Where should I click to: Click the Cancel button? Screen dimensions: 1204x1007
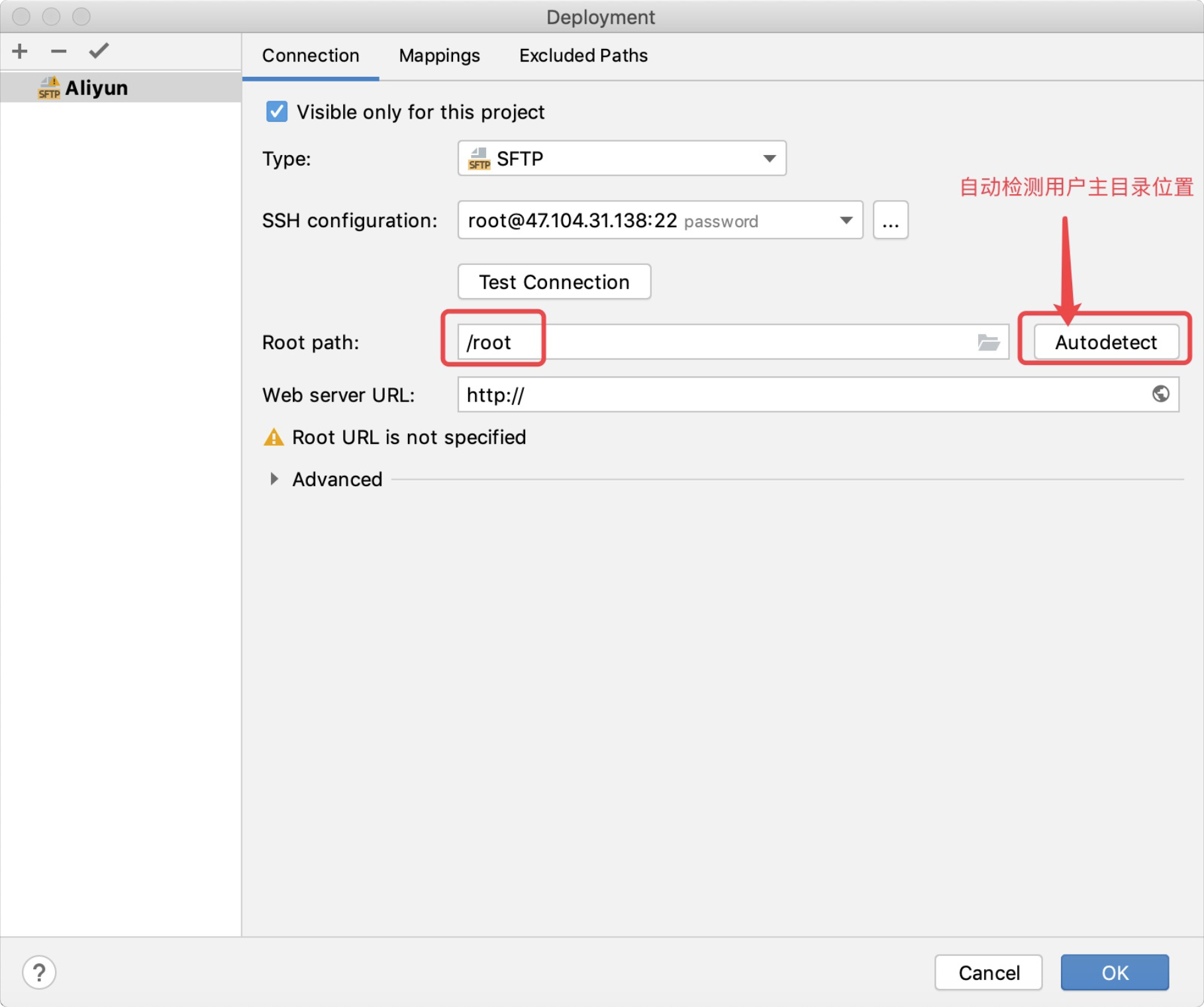(x=989, y=973)
